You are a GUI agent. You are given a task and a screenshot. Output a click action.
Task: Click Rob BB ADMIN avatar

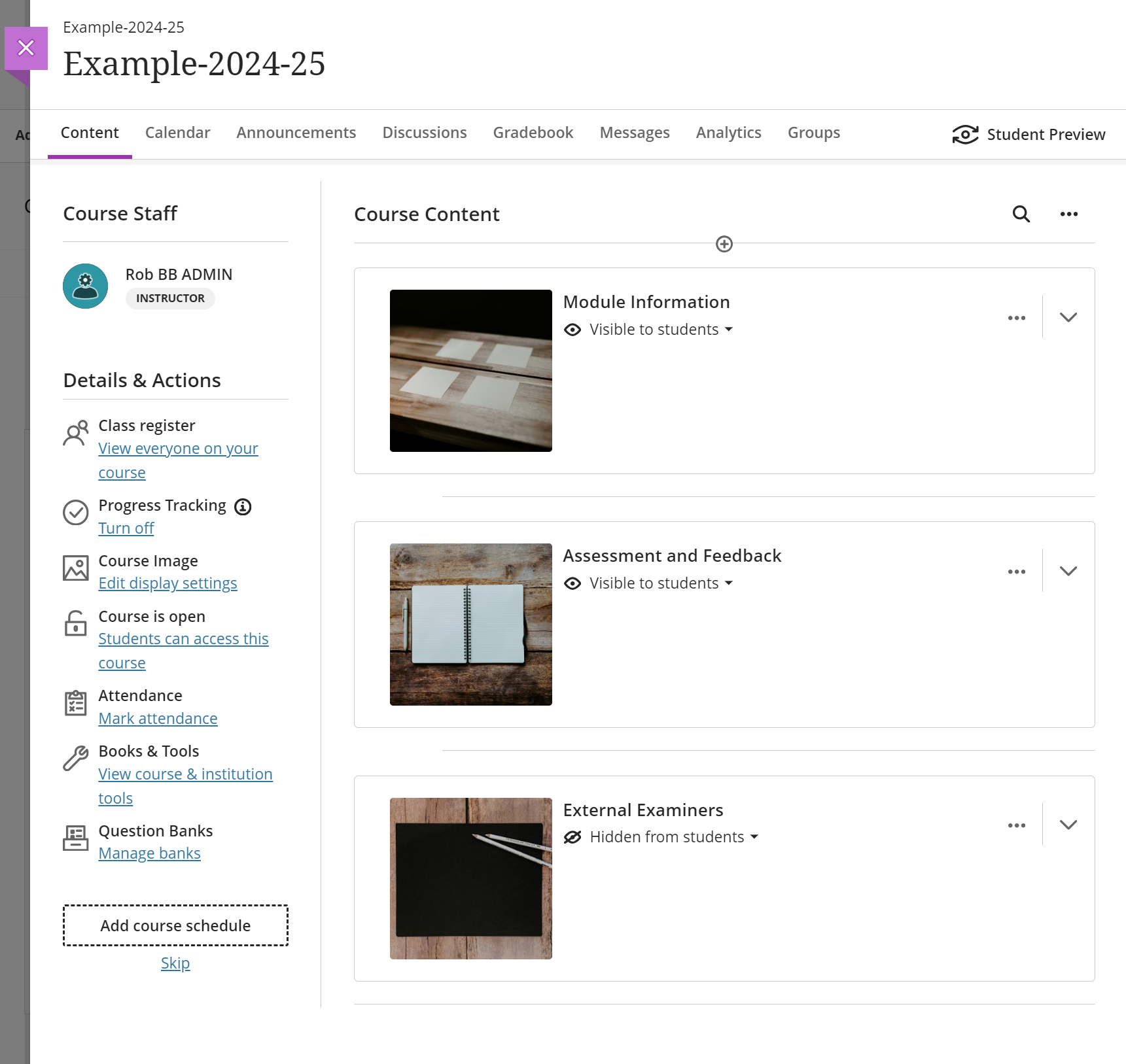point(86,286)
